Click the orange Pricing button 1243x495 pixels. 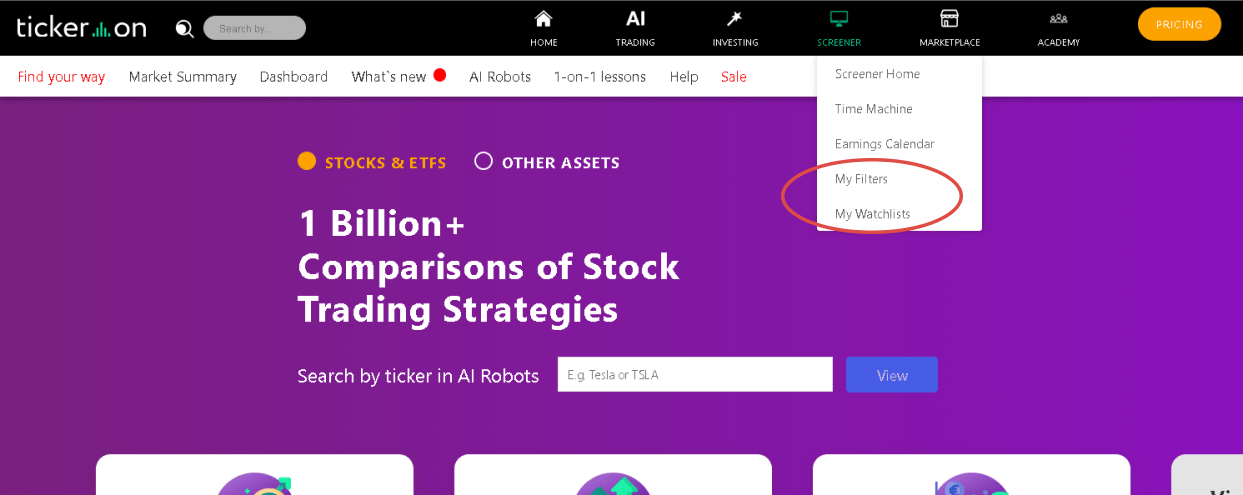click(1179, 24)
